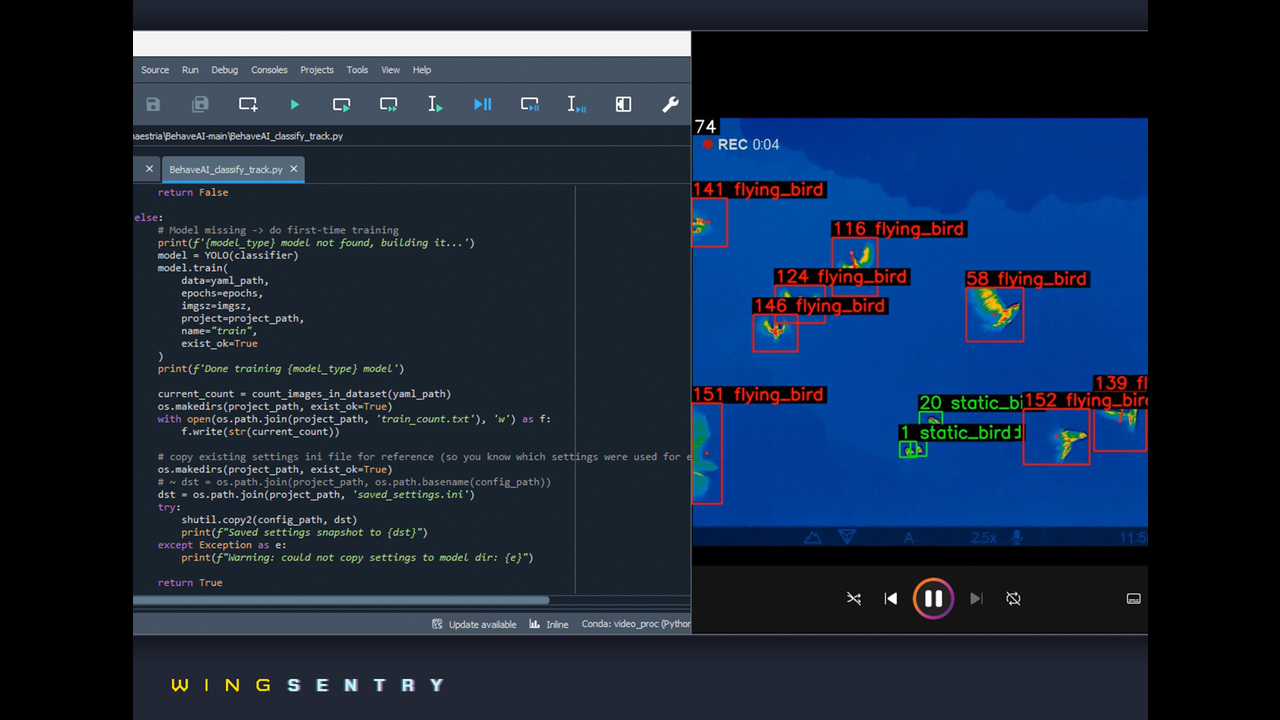This screenshot has width=1280, height=720.
Task: Click the Conda: video_proc environment status entry
Action: tap(636, 624)
